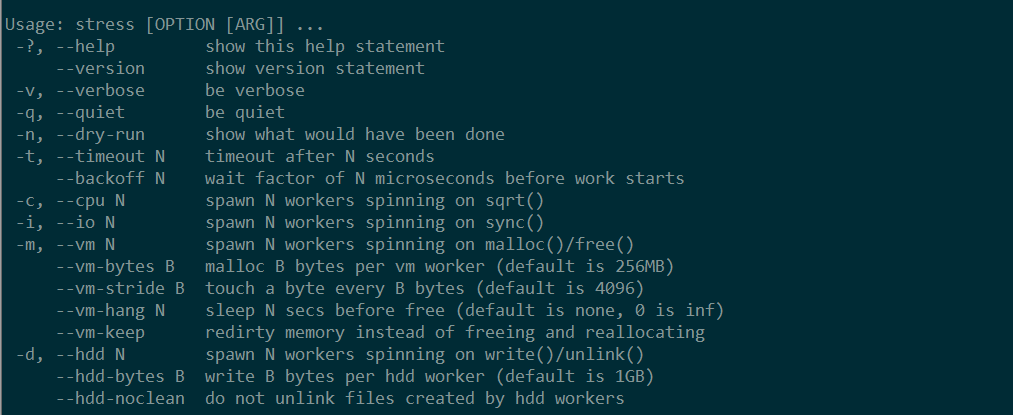The image size is (1013, 415).
Task: Click the --vm-hang N option
Action: click(x=110, y=311)
